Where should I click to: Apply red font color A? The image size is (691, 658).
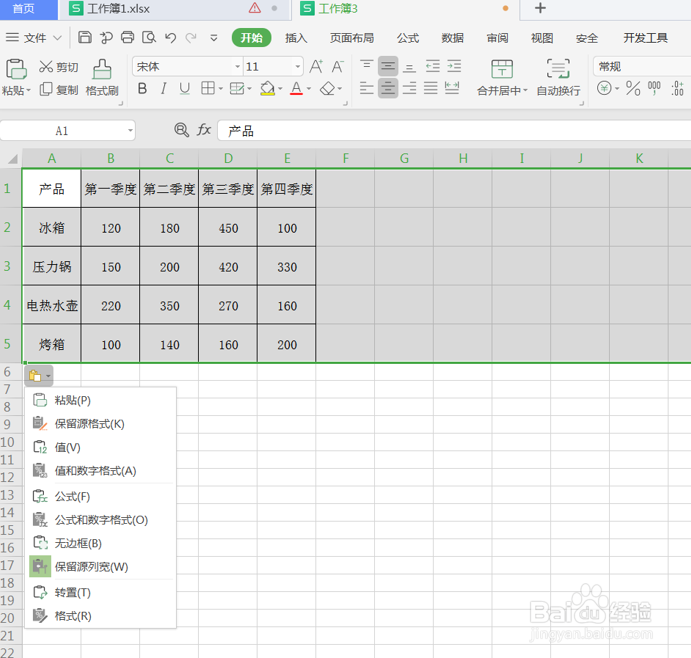pyautogui.click(x=297, y=89)
